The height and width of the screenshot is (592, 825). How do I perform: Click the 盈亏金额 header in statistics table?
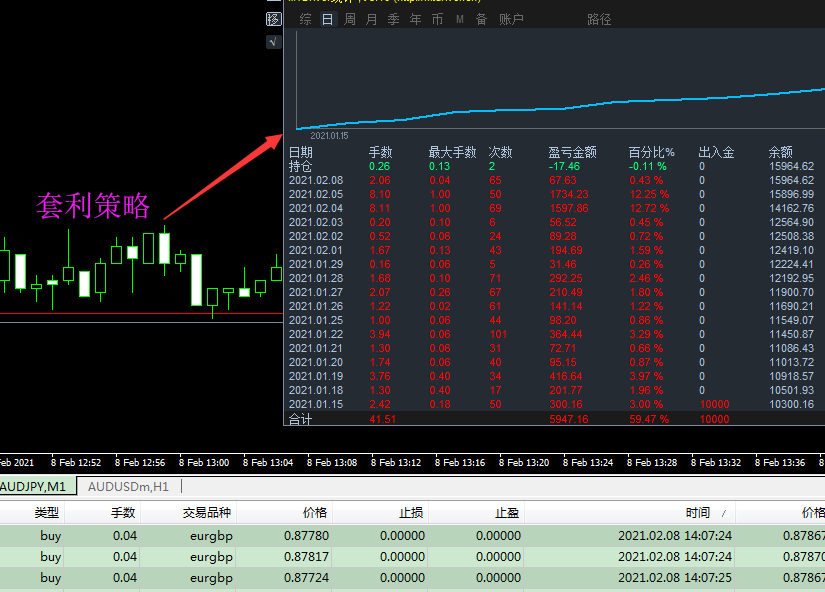pos(572,153)
